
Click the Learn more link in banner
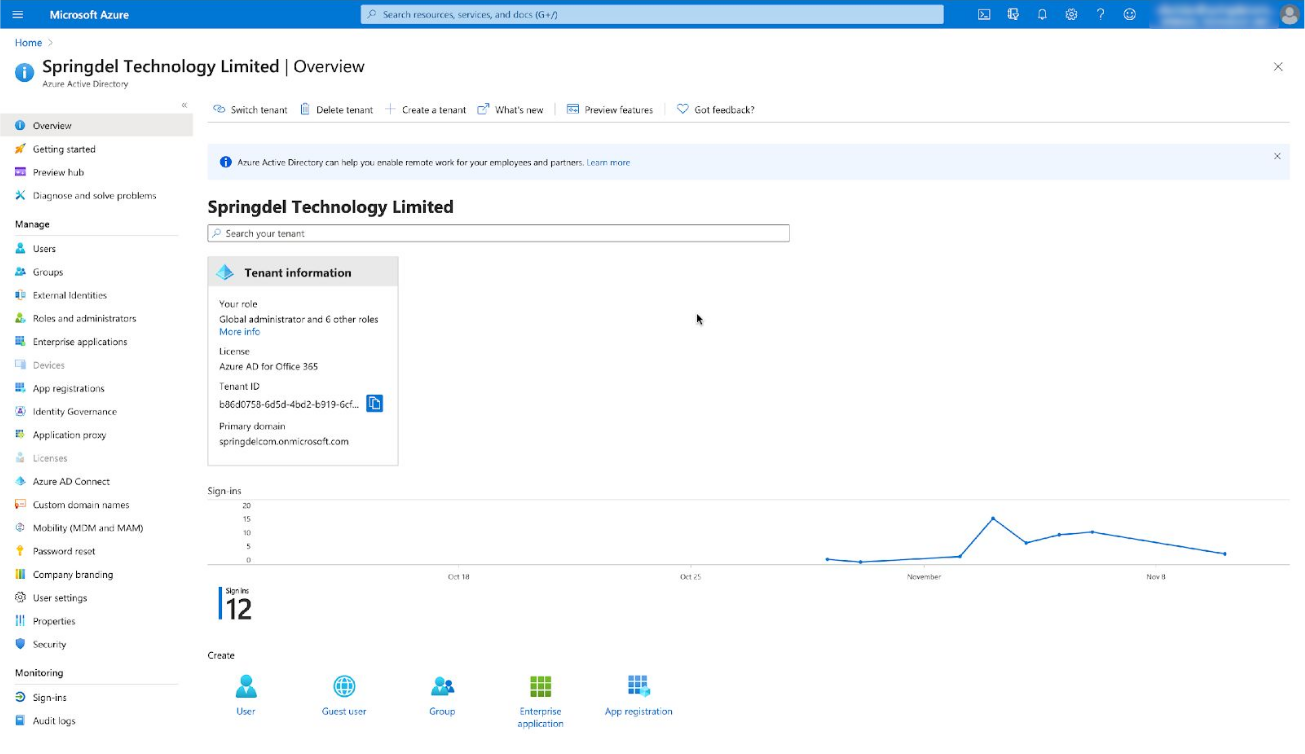pyautogui.click(x=608, y=162)
